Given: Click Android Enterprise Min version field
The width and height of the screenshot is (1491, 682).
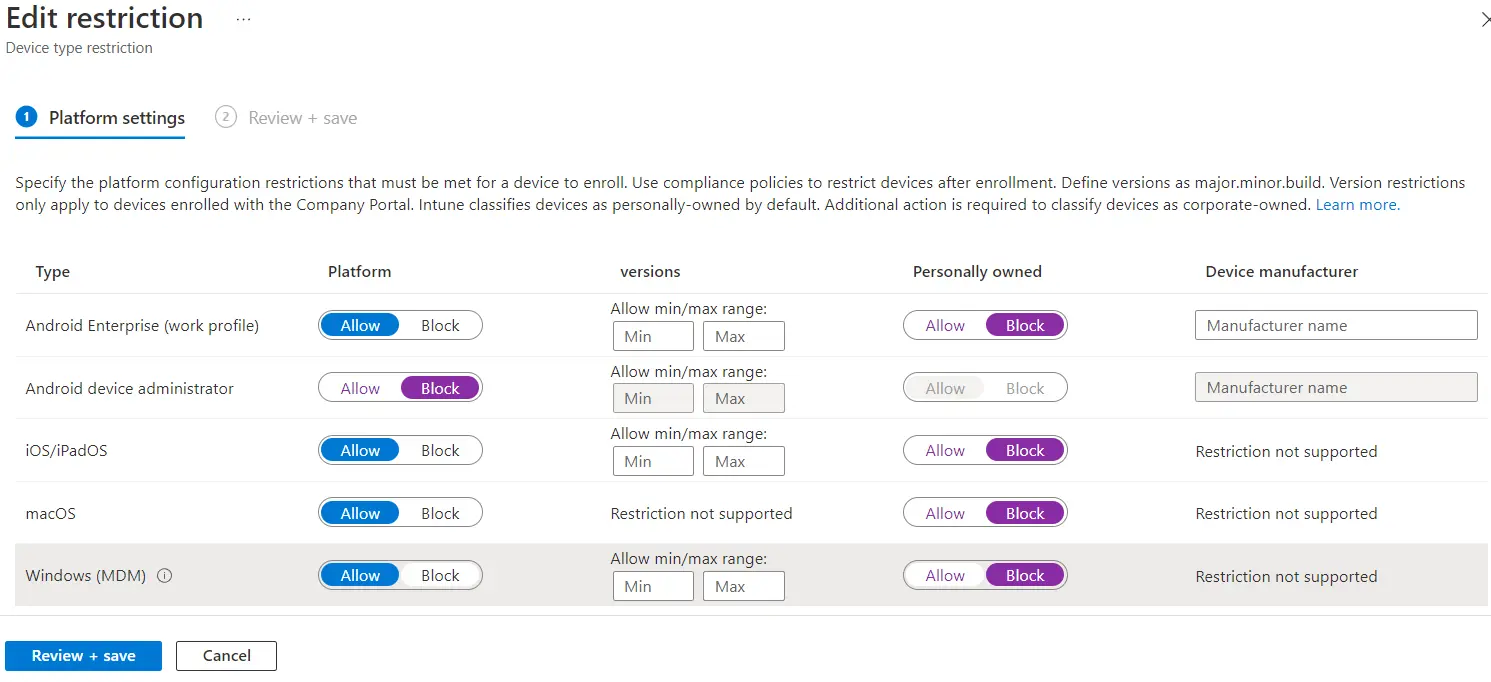Looking at the screenshot, I should 652,337.
